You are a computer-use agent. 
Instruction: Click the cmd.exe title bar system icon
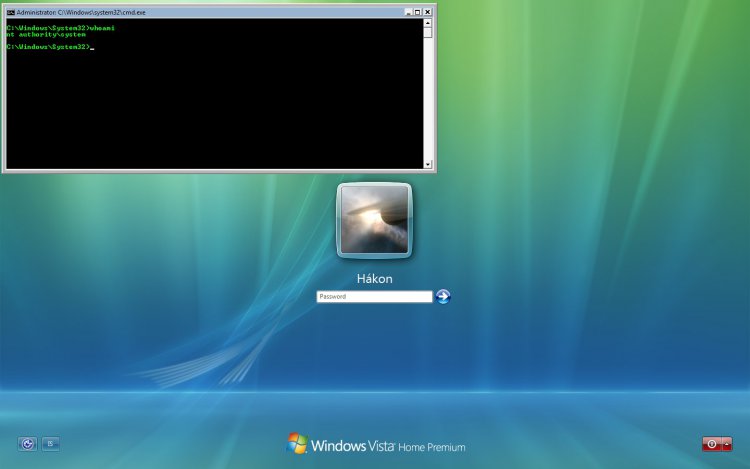[11, 12]
